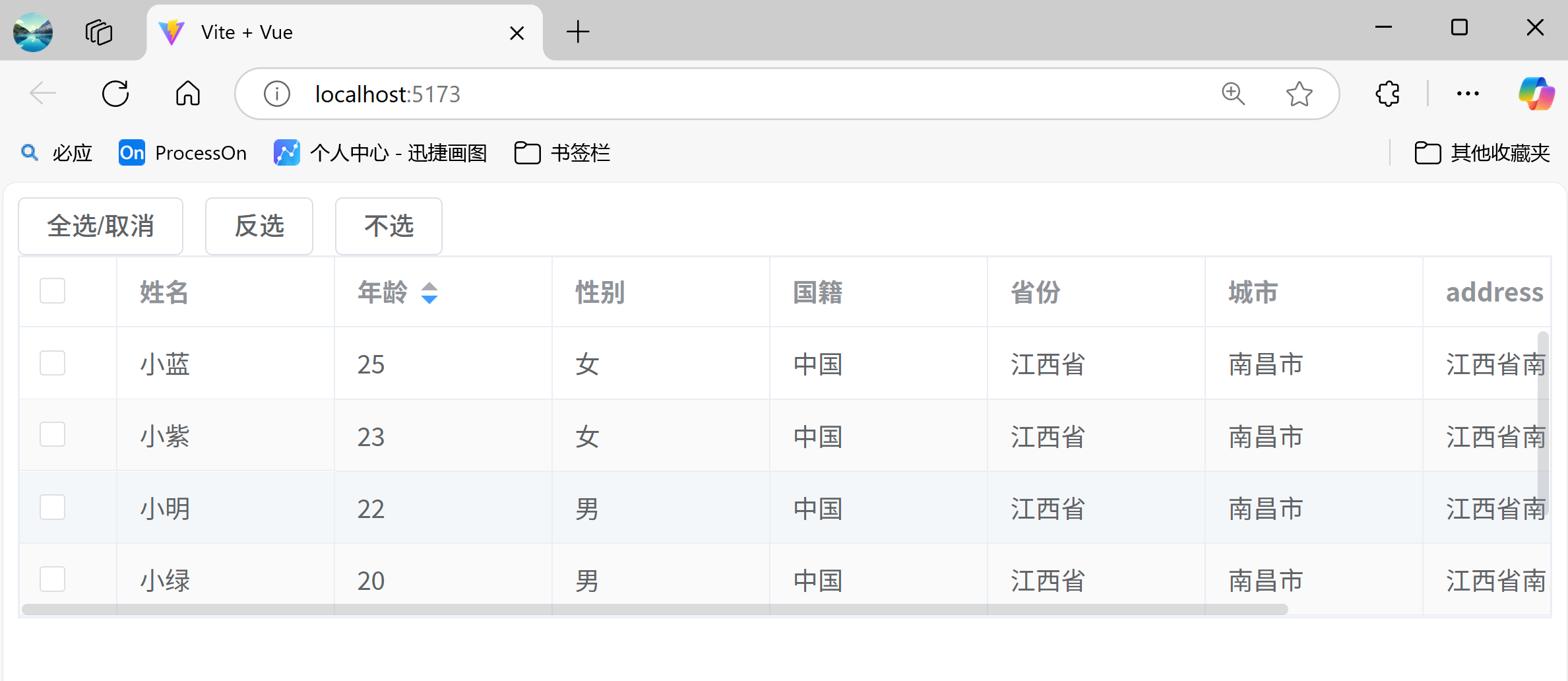Open the 必应 bookmark
The height and width of the screenshot is (681, 1568).
point(56,153)
